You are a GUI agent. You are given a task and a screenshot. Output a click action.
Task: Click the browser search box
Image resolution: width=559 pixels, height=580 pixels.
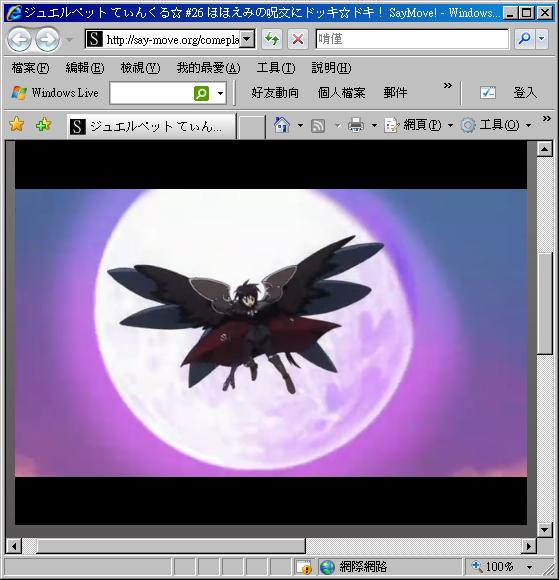[x=412, y=39]
